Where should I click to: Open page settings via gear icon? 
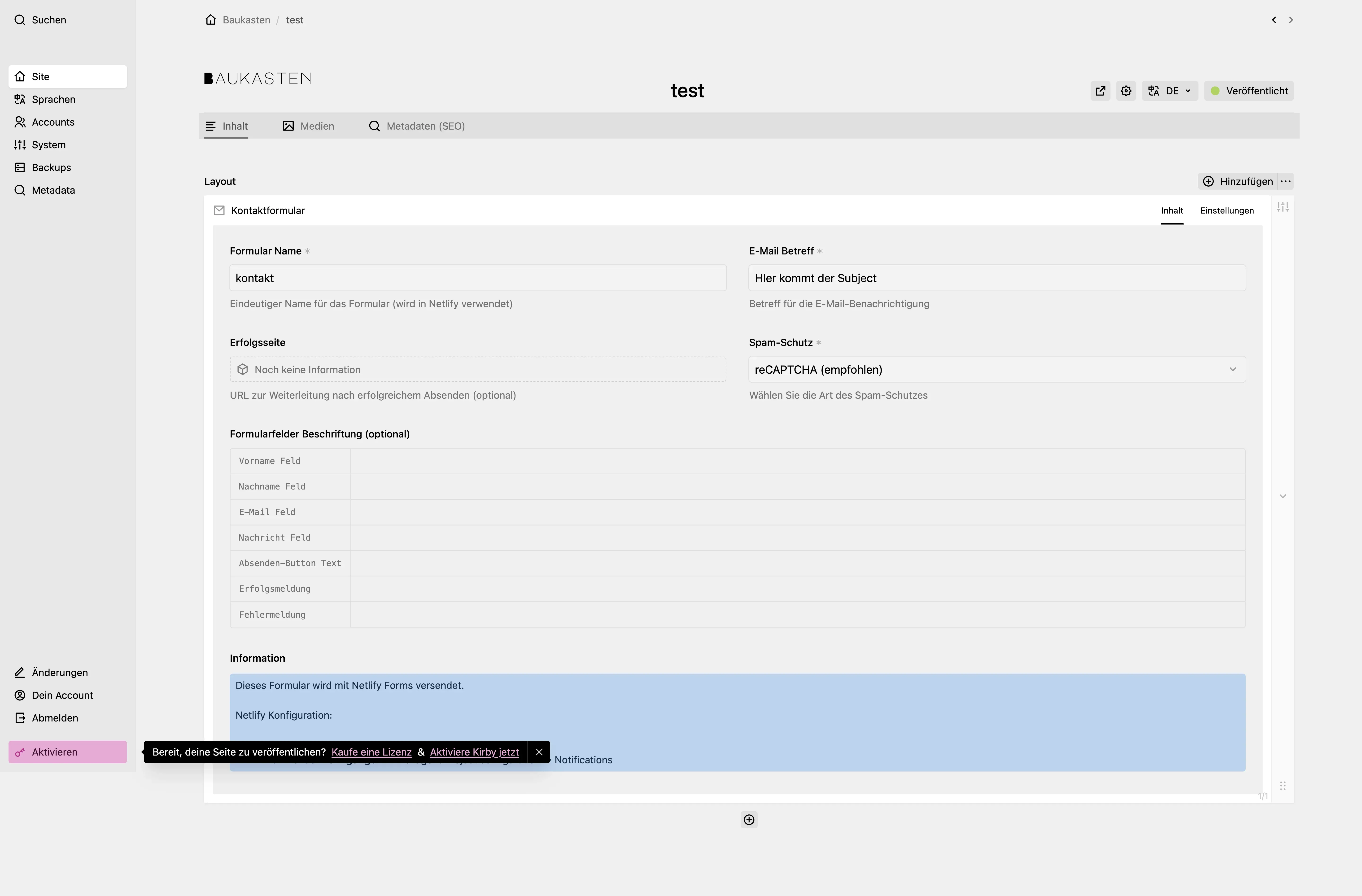tap(1126, 90)
